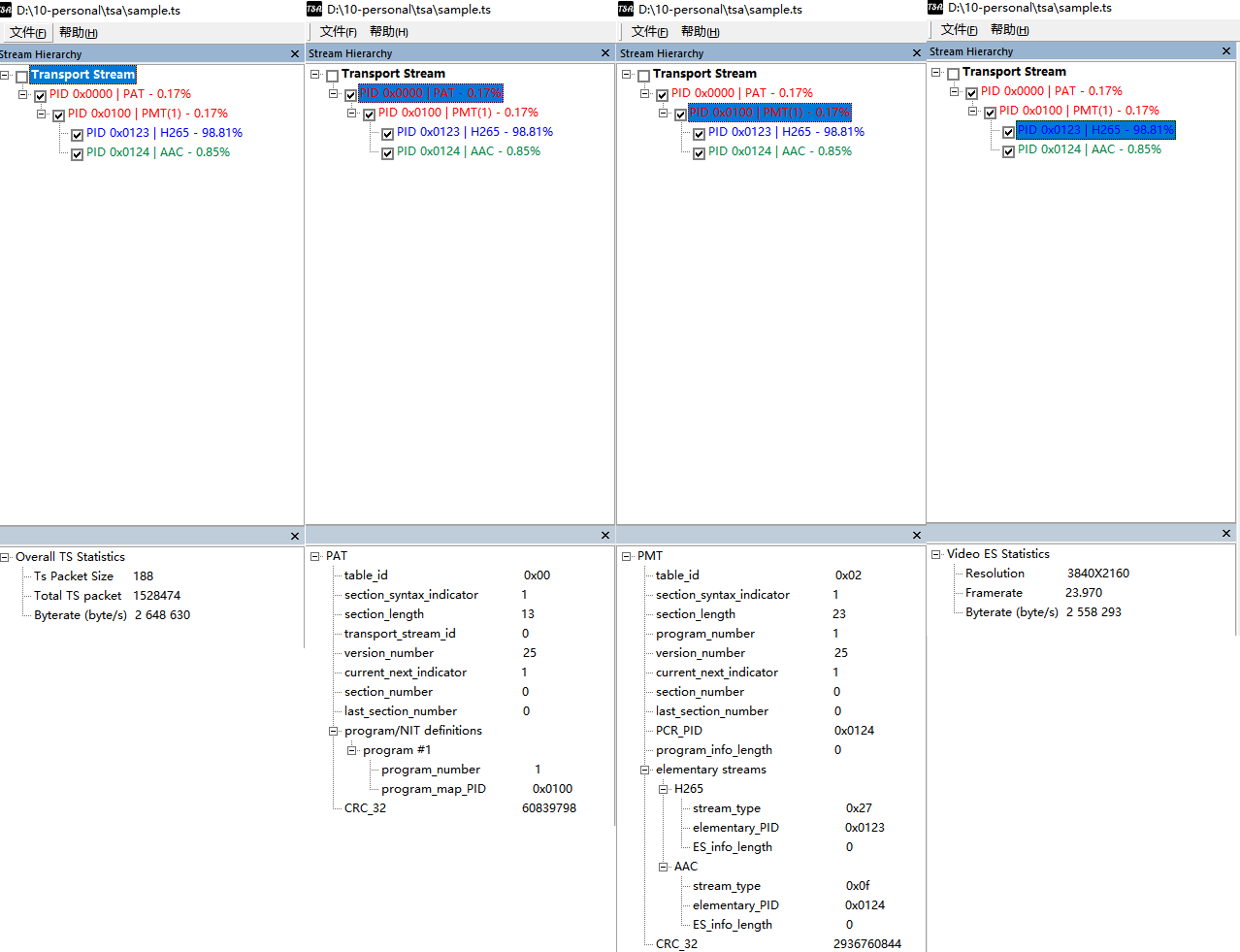Collapse program #1 in the PAT panel
This screenshot has width=1240, height=952.
click(x=351, y=749)
